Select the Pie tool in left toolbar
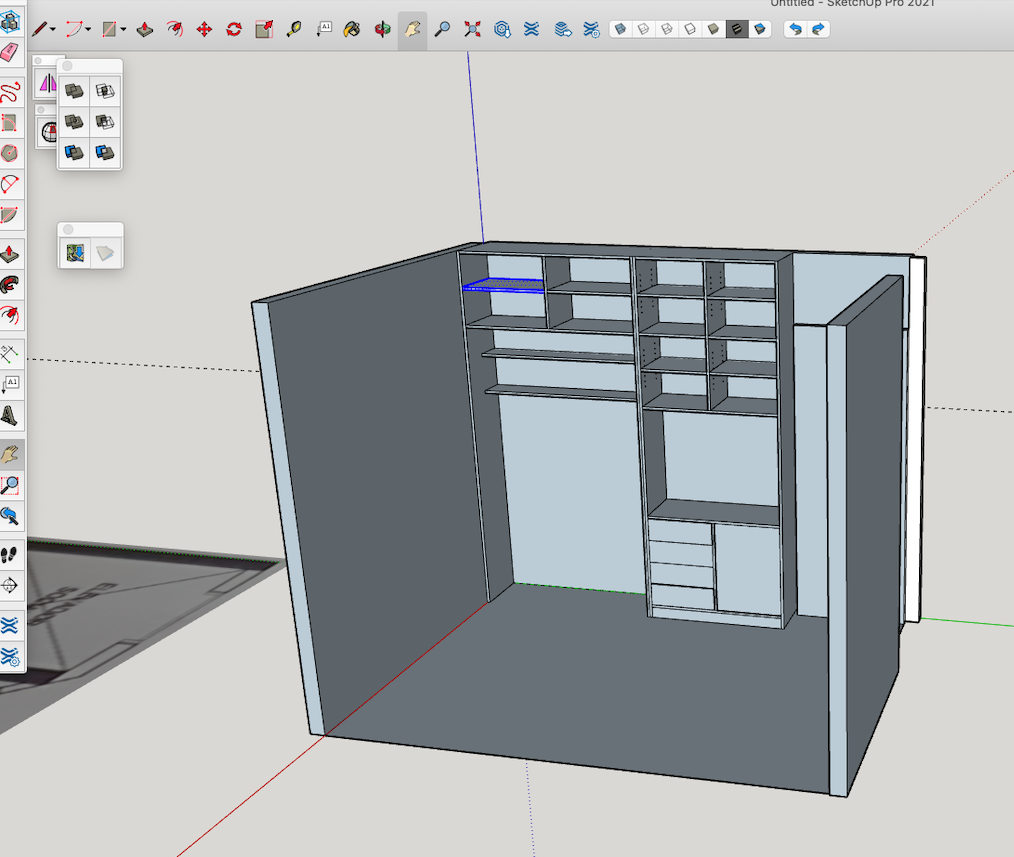1014x857 pixels. point(10,215)
